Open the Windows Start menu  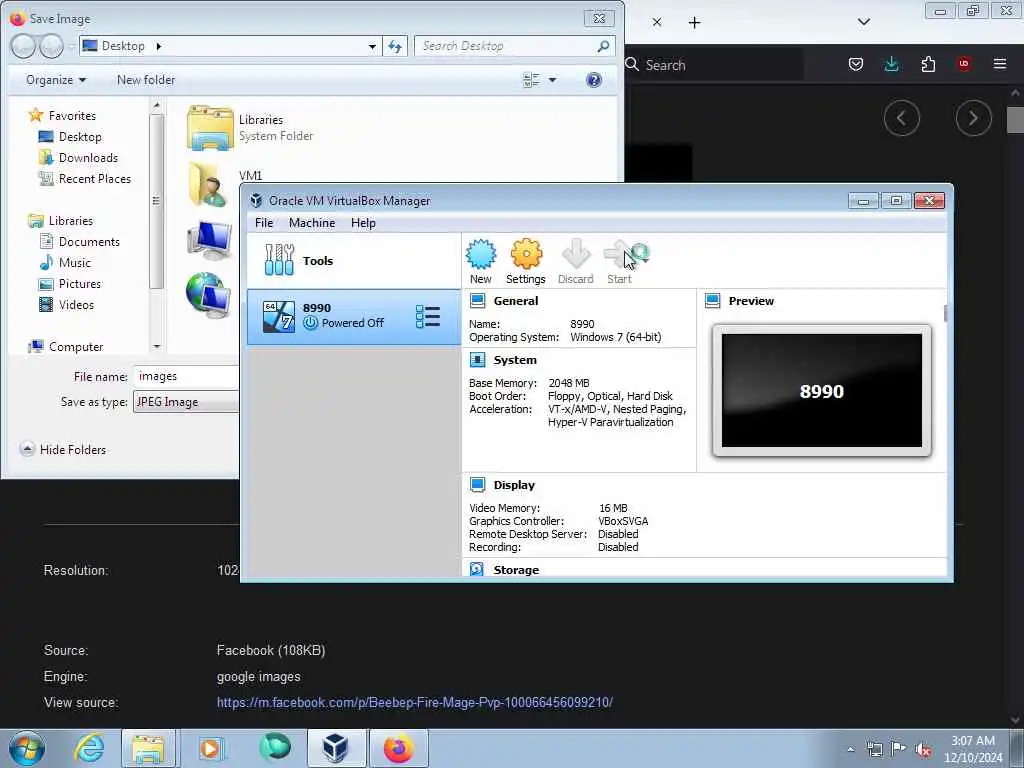click(x=27, y=748)
